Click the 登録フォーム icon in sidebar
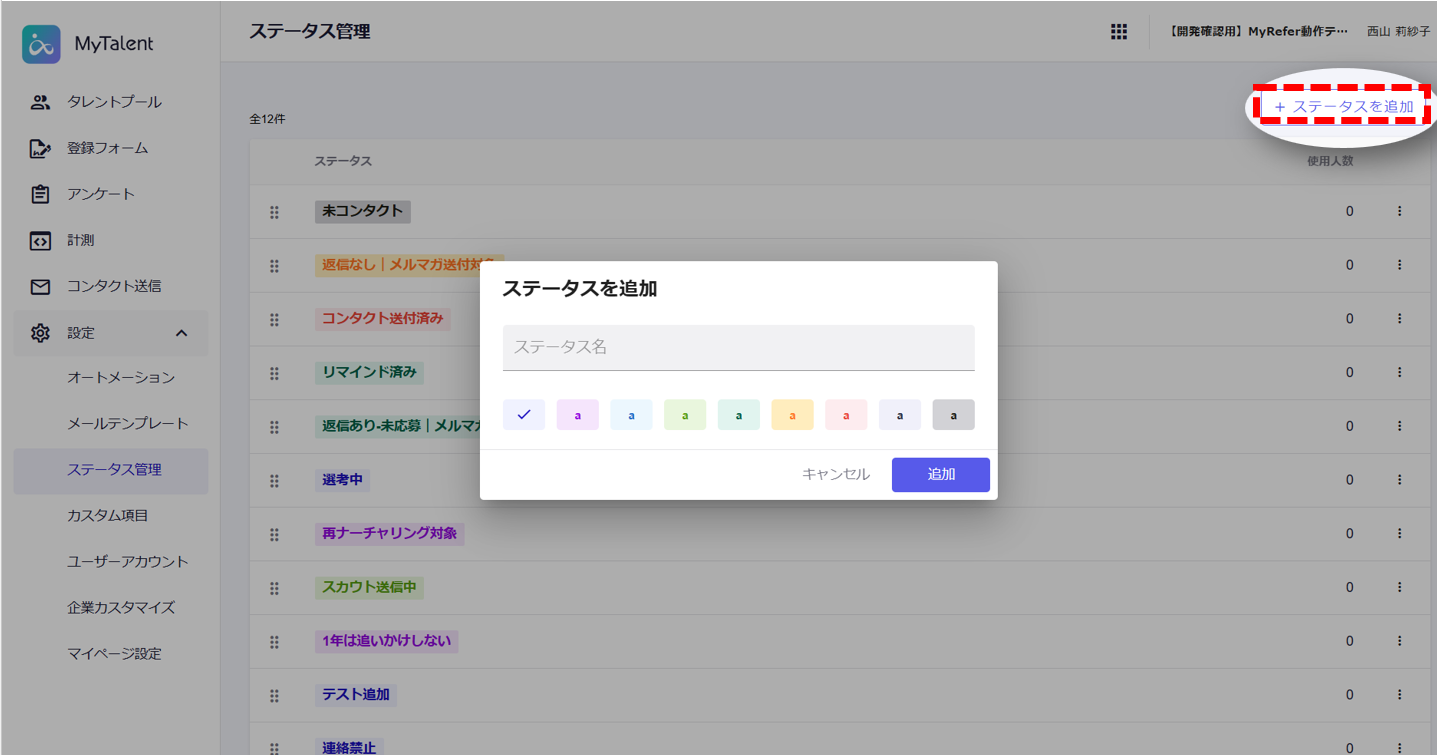This screenshot has width=1437, height=755. tap(40, 148)
